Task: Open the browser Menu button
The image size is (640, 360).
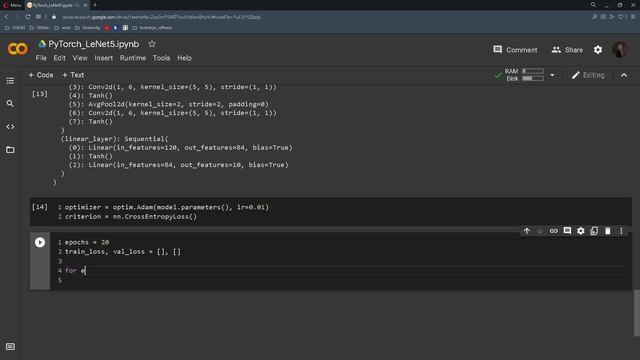Action: pyautogui.click(x=12, y=5)
